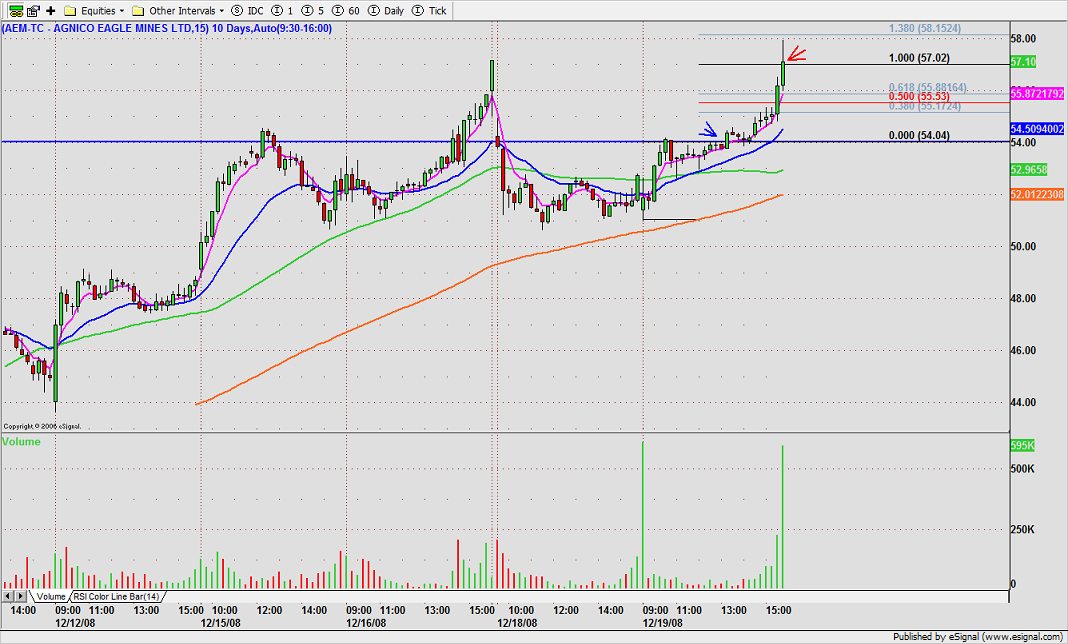Click the magenta 55.8721792 value label
Viewport: 1068px width, 644px height.
pos(1038,93)
